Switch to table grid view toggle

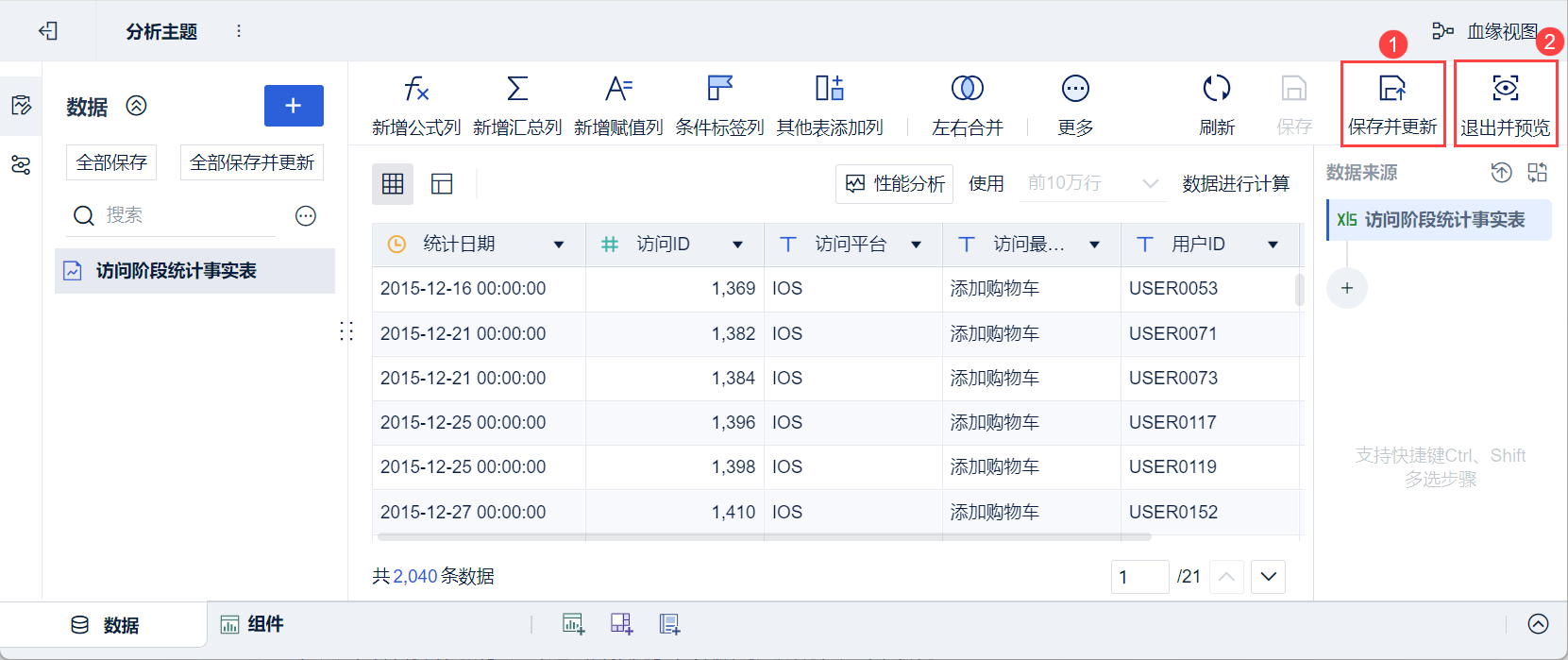(393, 184)
